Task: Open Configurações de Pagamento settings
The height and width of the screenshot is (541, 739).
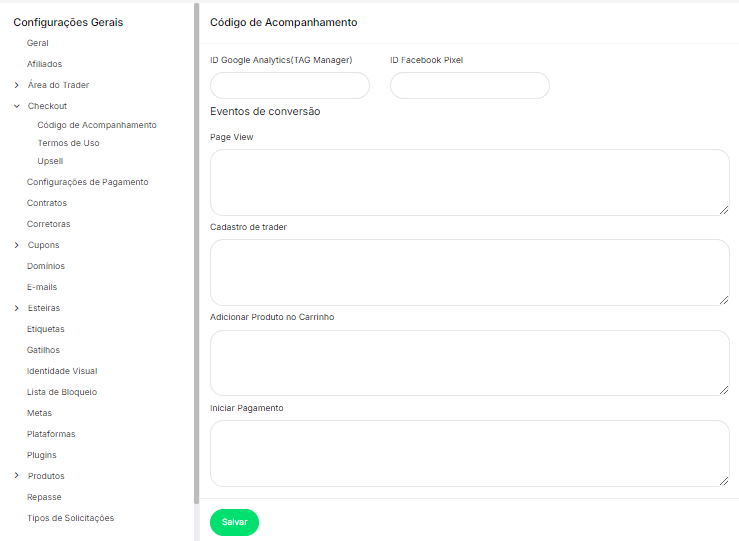Action: coord(87,182)
